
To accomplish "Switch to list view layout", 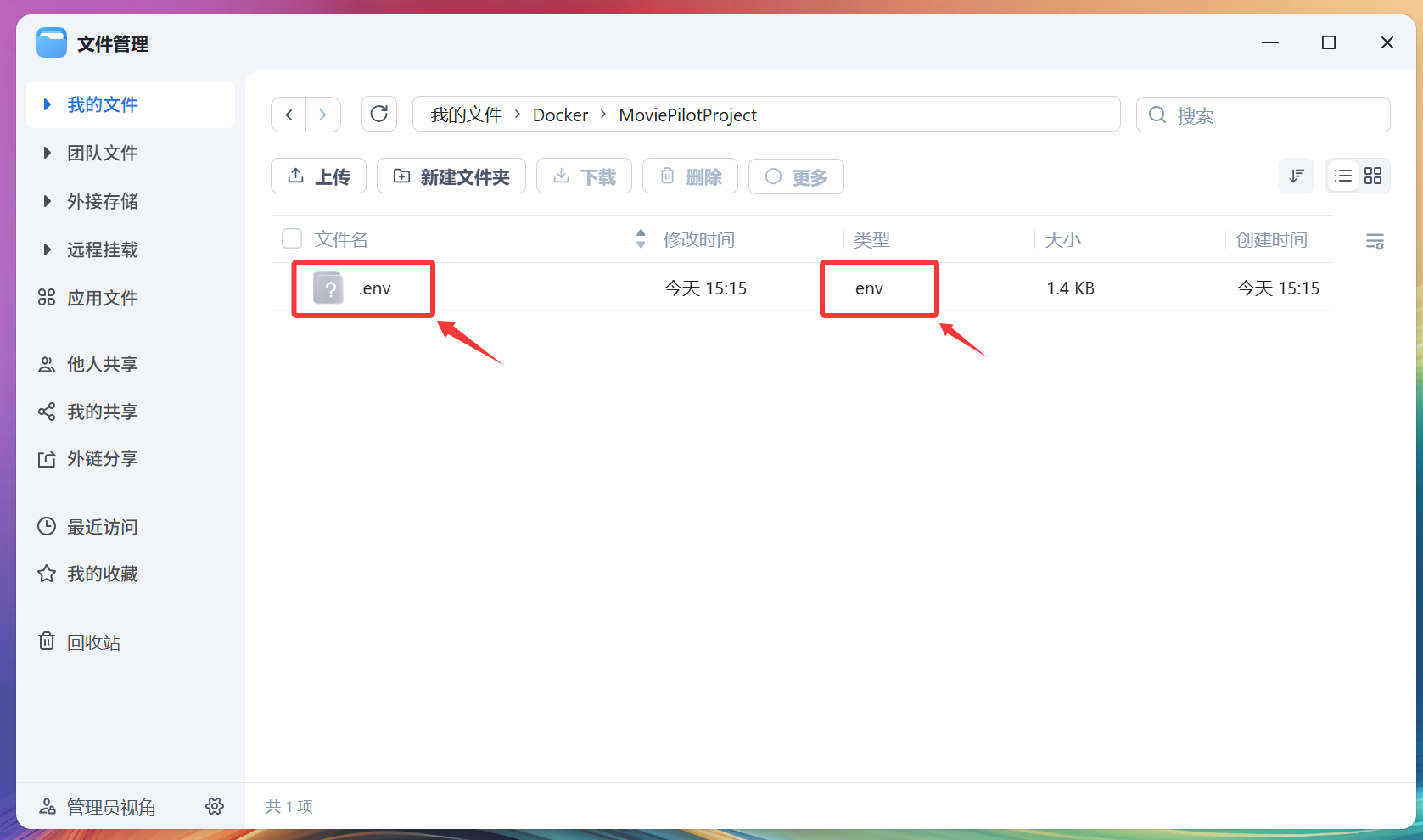I will 1342,176.
